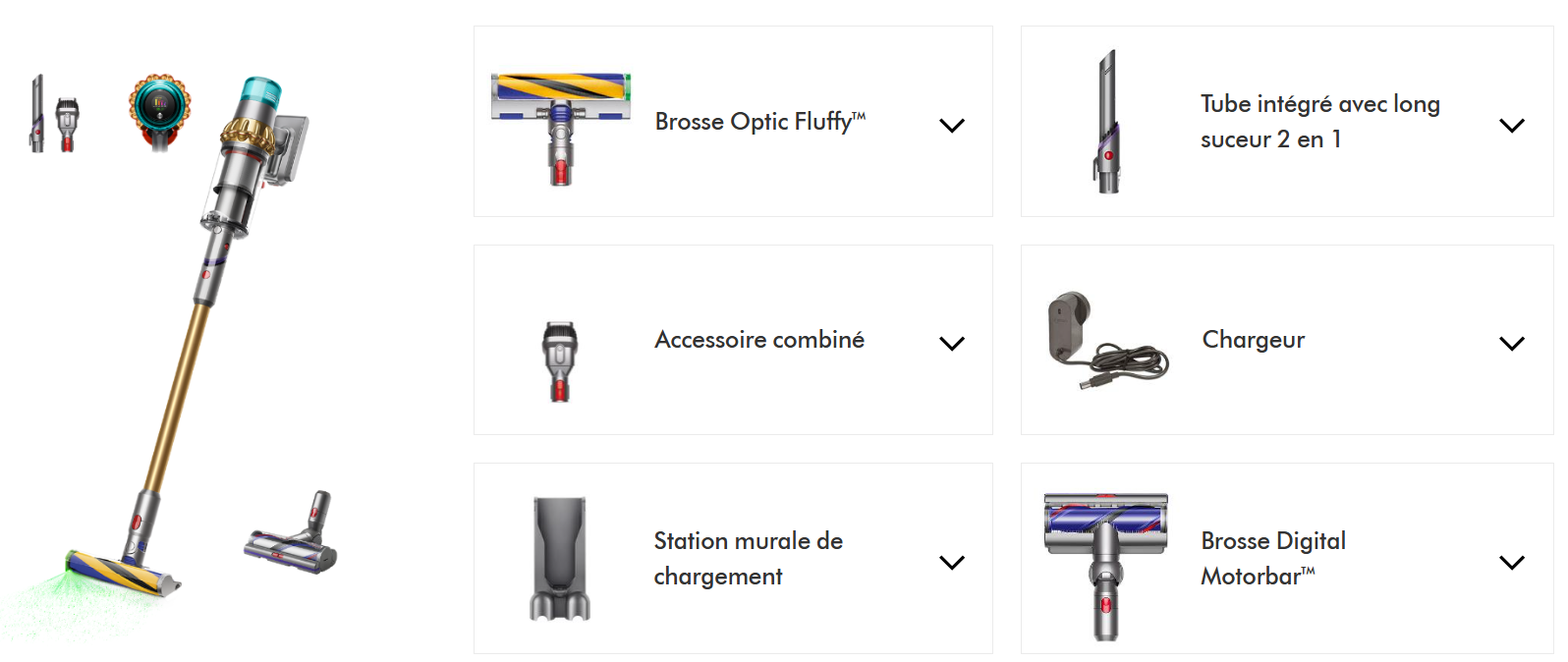Open the Chargeur label text

[1253, 340]
